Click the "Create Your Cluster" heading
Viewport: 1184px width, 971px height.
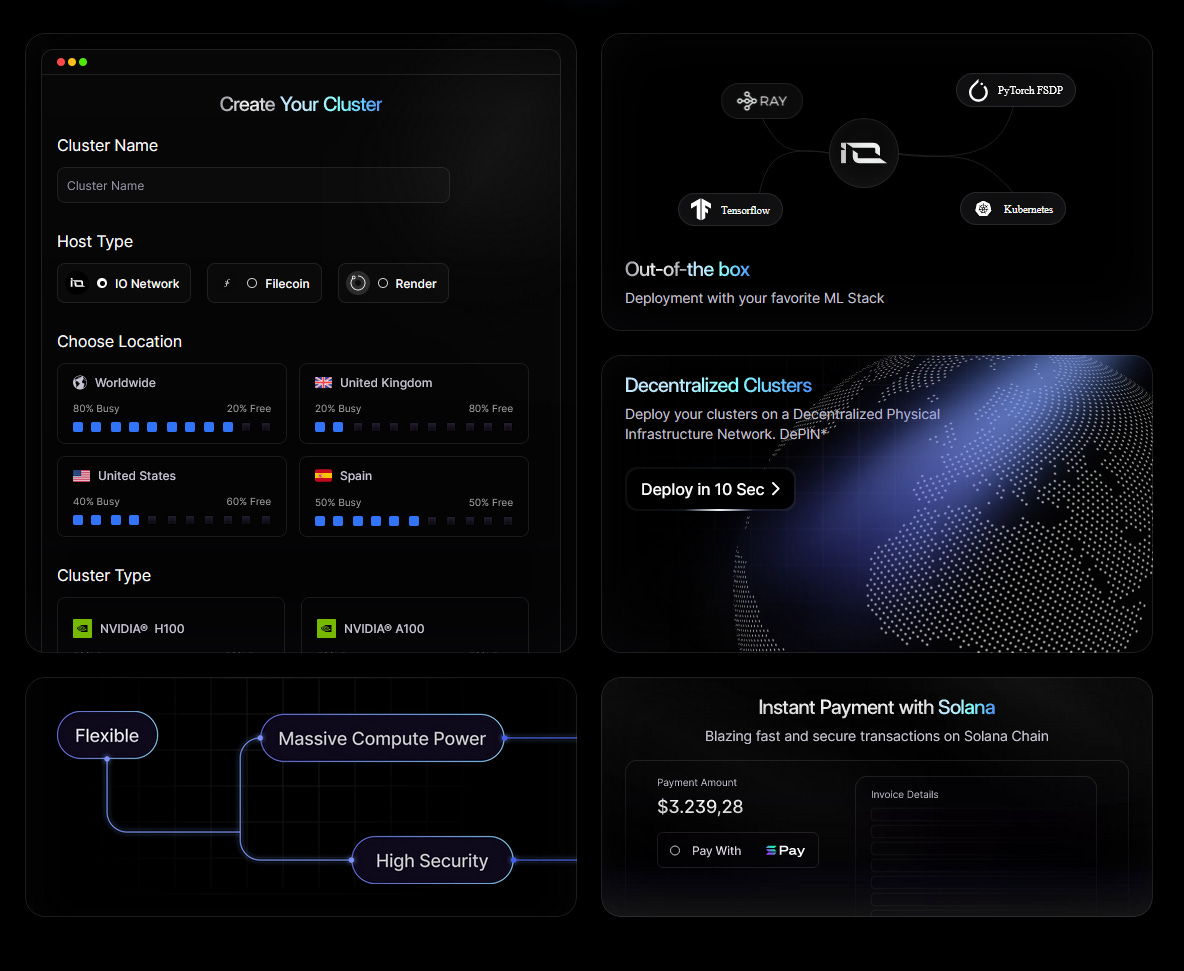(301, 104)
